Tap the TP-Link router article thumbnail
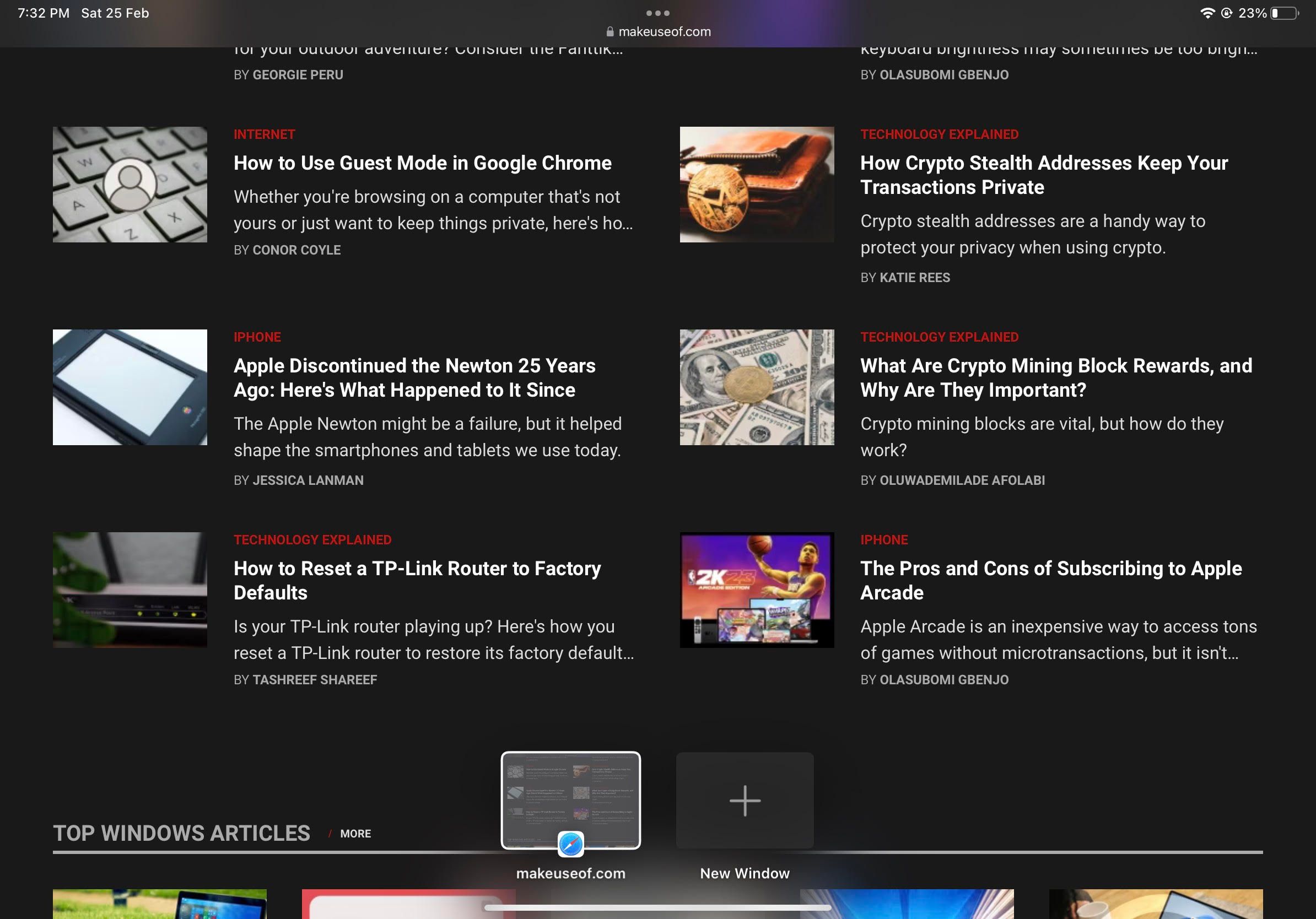This screenshot has width=1316, height=919. pyautogui.click(x=130, y=590)
